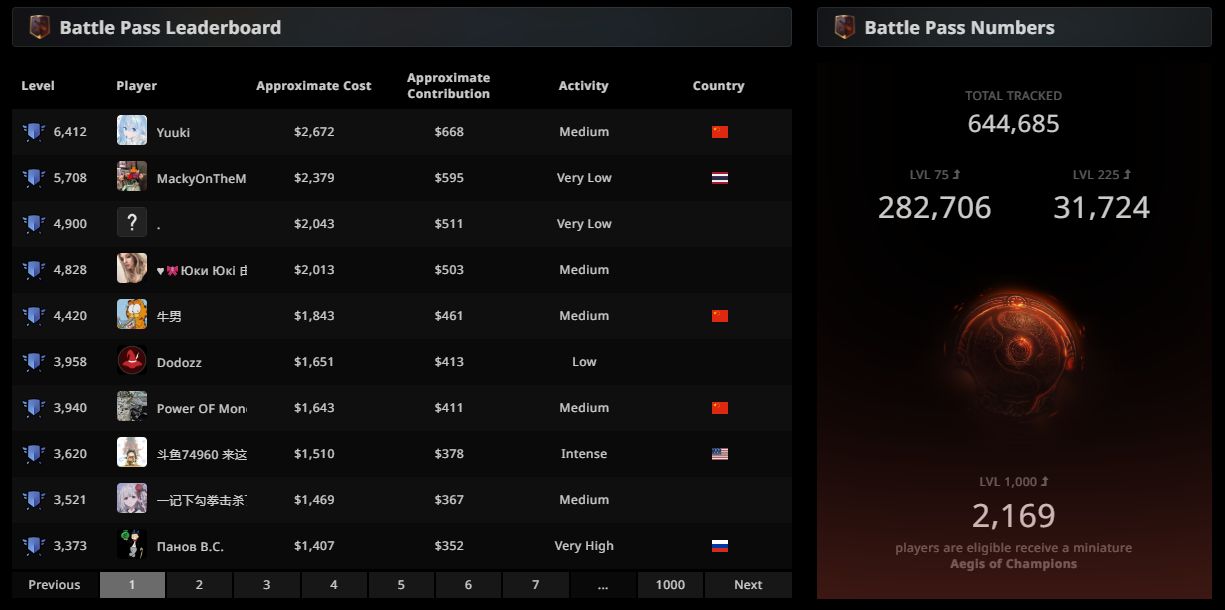Screen dimensions: 1225x610
Task: Click the Russia flag for Панов В.С.
Action: pos(720,546)
